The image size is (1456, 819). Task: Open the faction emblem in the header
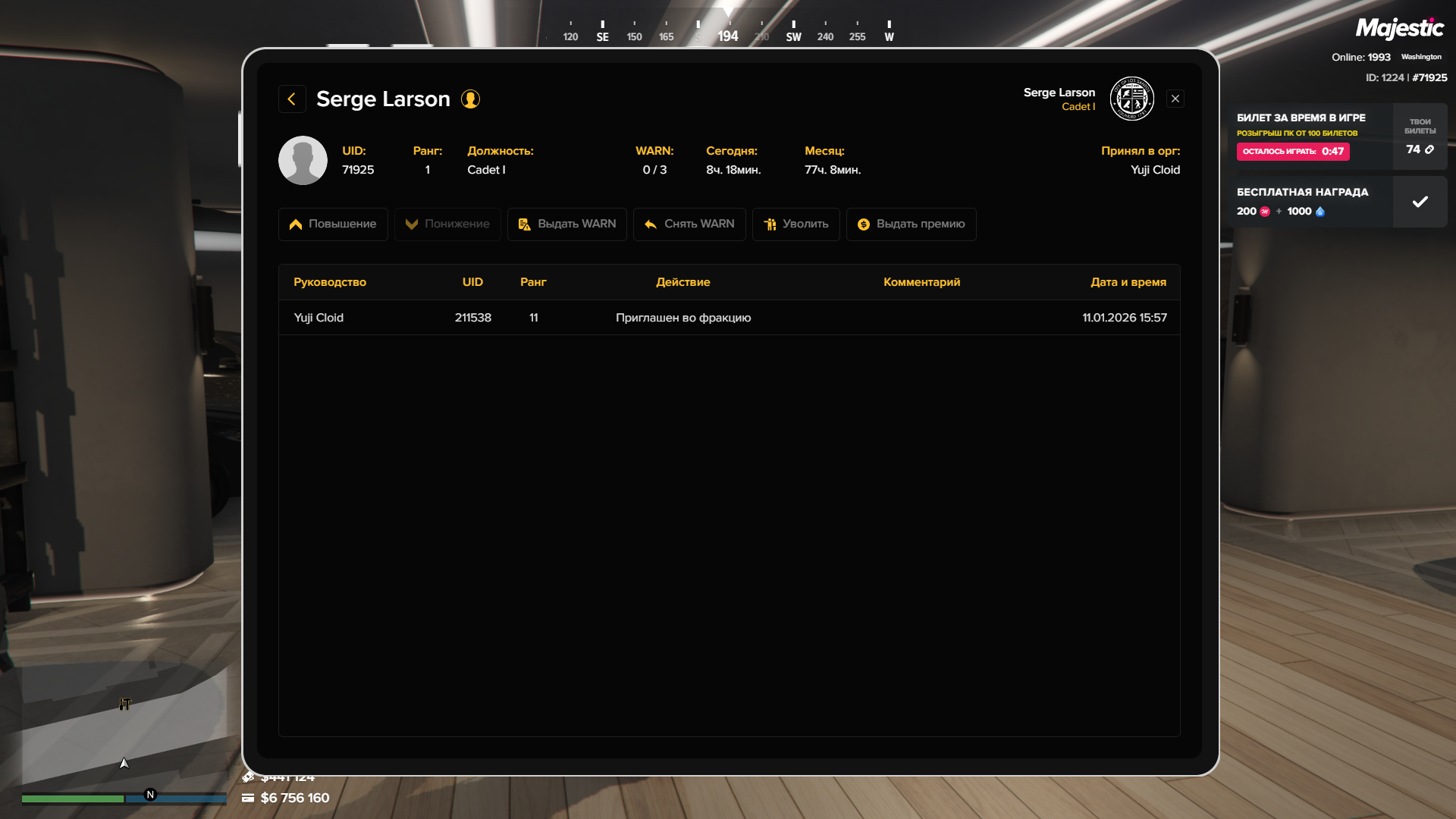1131,99
